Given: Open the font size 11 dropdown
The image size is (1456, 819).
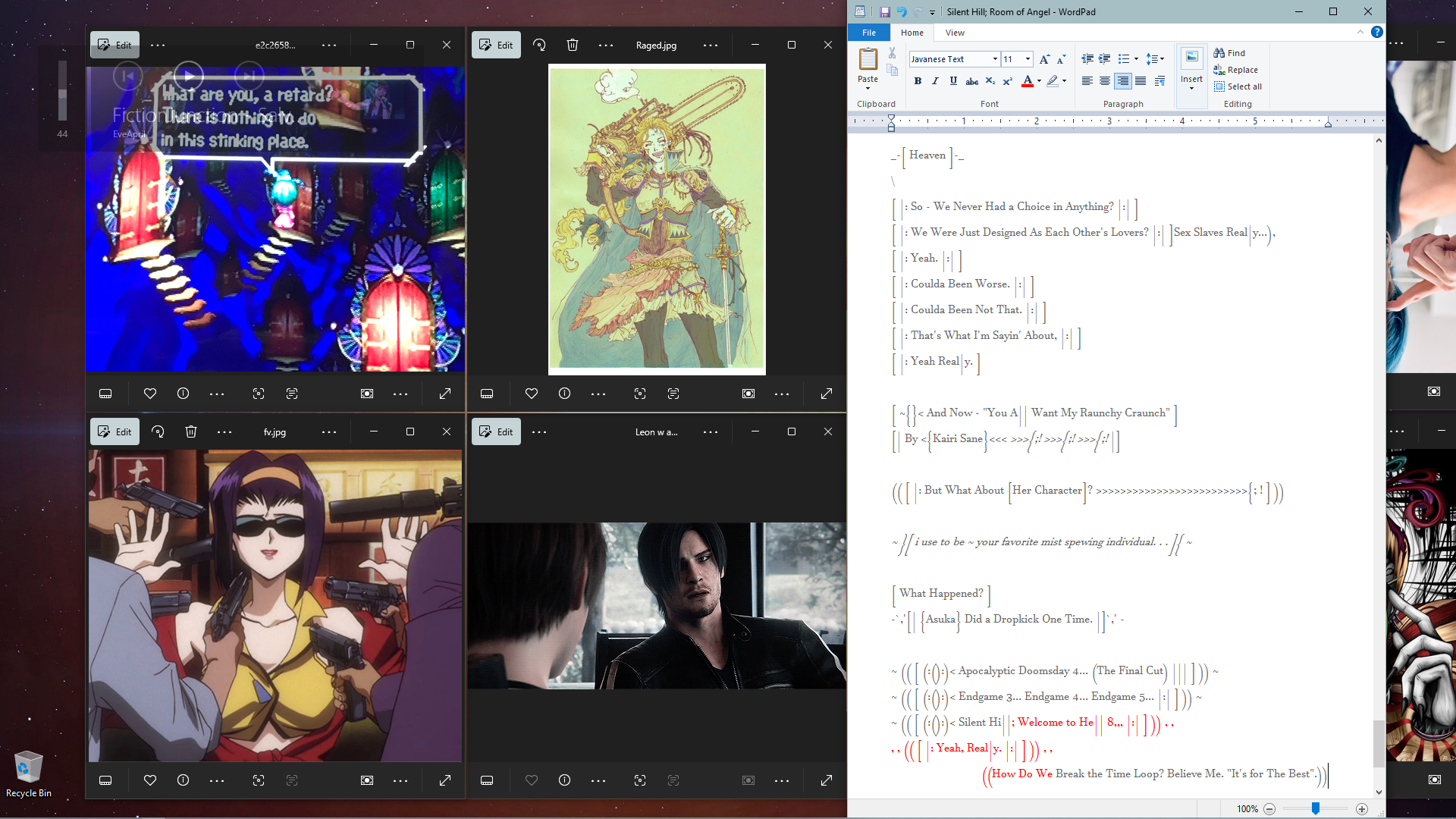Looking at the screenshot, I should pyautogui.click(x=1028, y=59).
